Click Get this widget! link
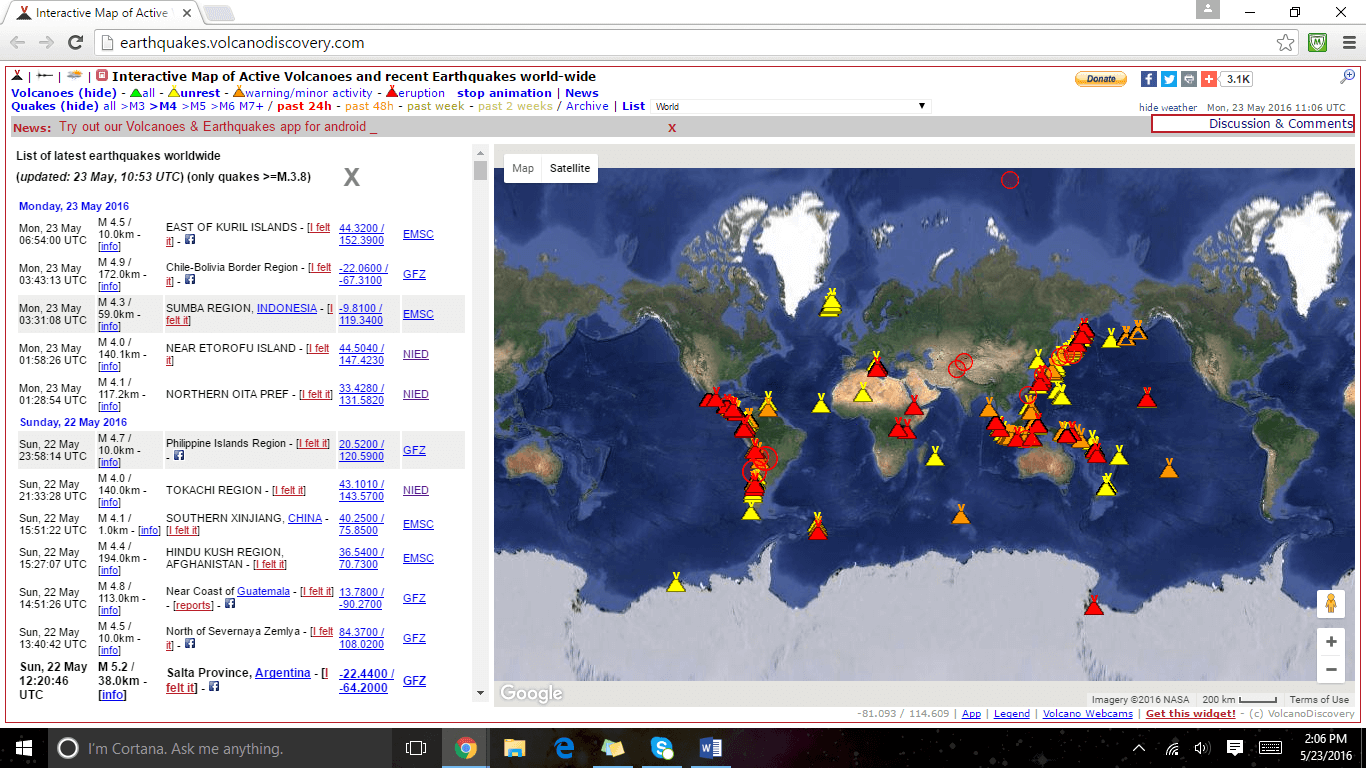The image size is (1366, 768). click(1190, 714)
